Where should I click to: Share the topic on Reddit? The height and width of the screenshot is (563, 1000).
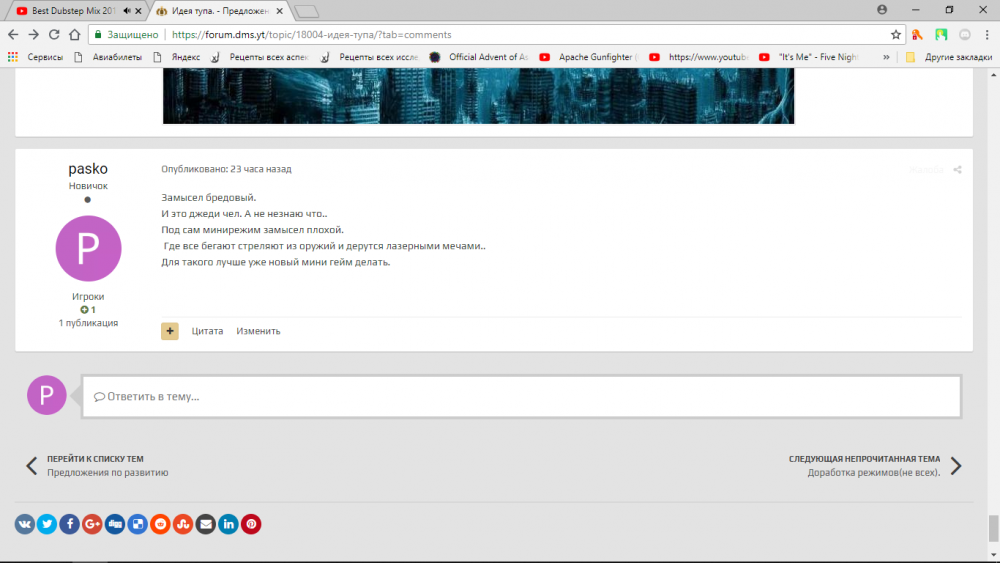160,523
